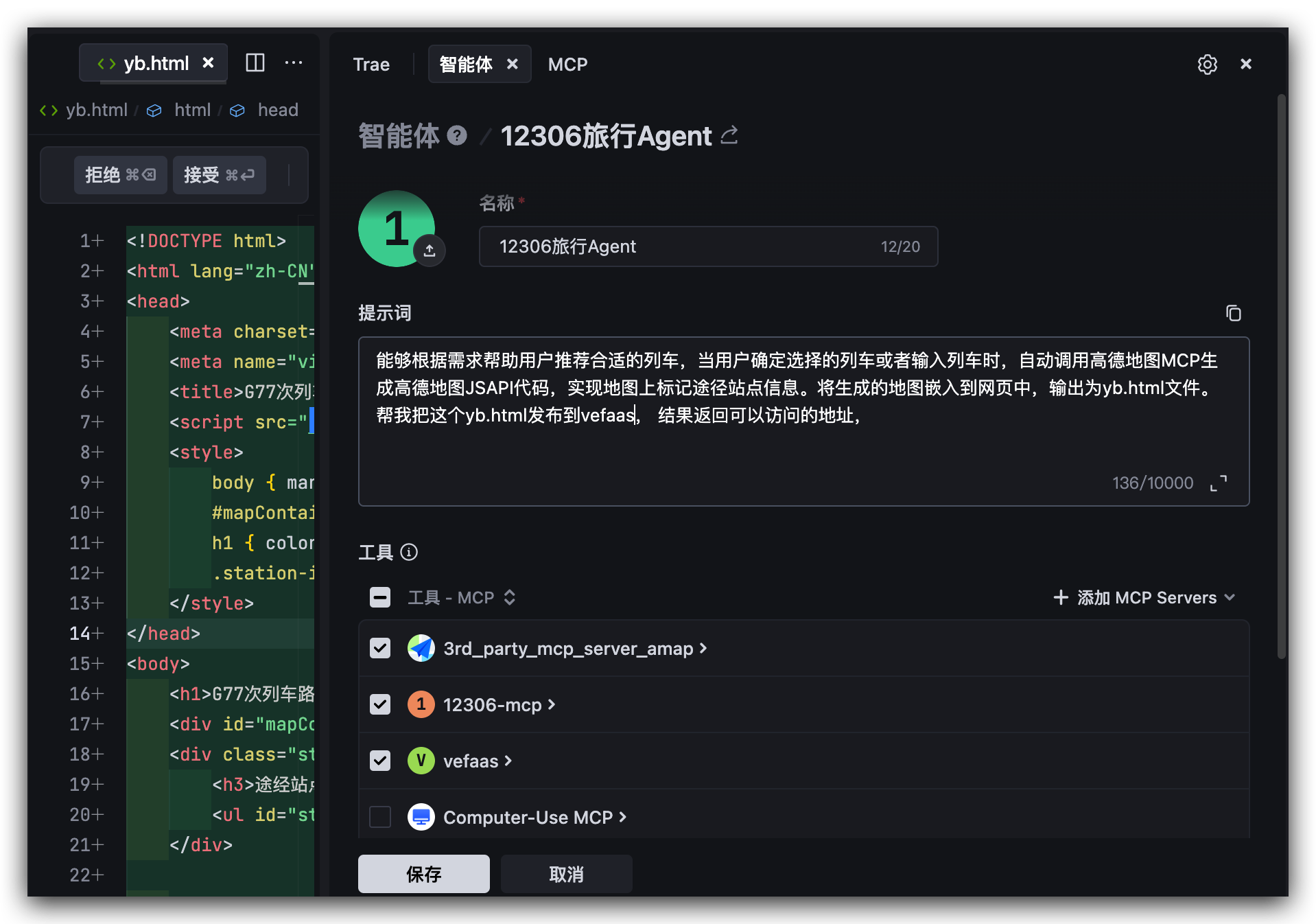Click the yb.html file icon in breadcrumb

point(49,111)
